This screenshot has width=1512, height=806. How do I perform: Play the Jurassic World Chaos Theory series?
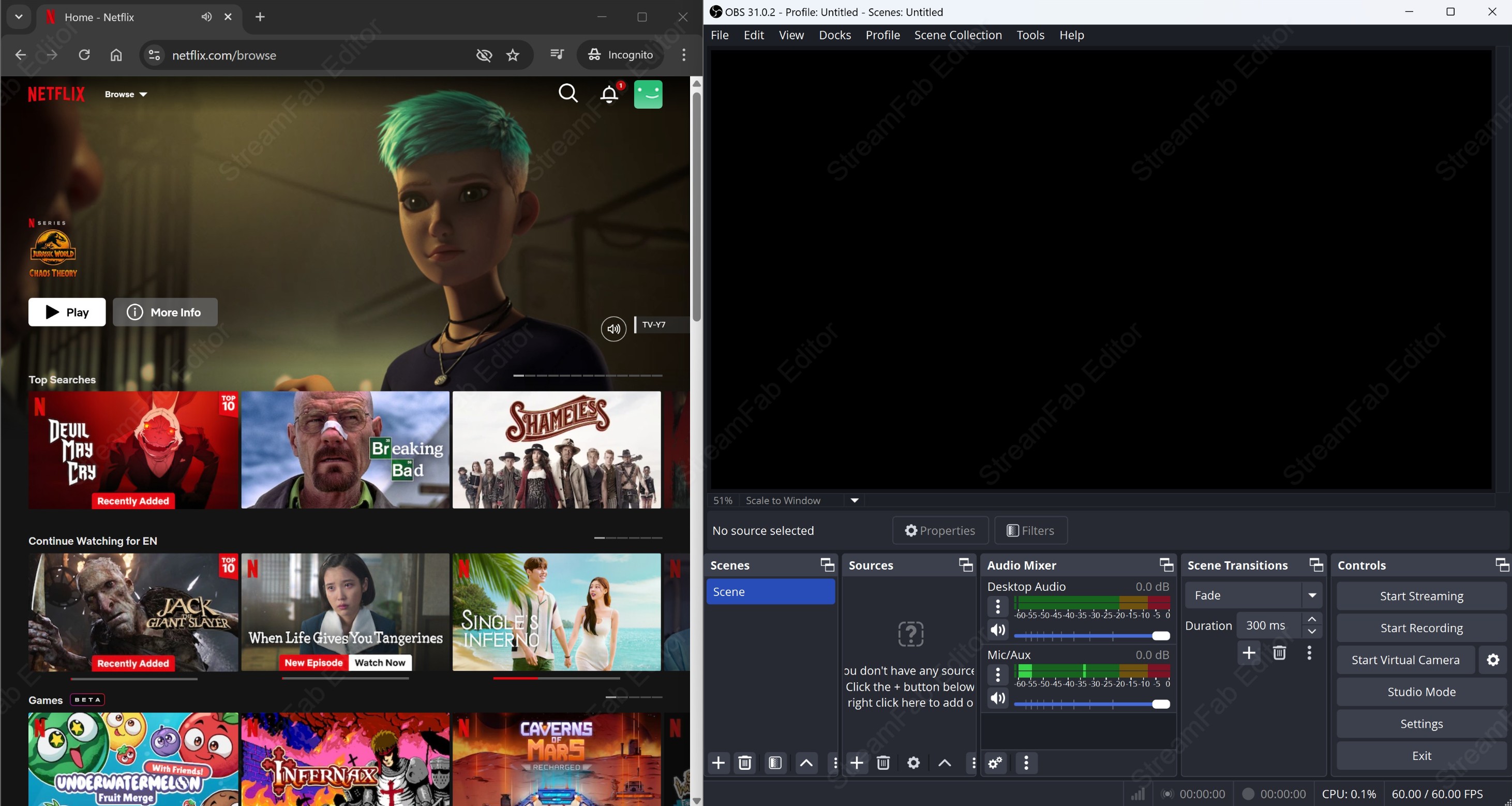(67, 312)
